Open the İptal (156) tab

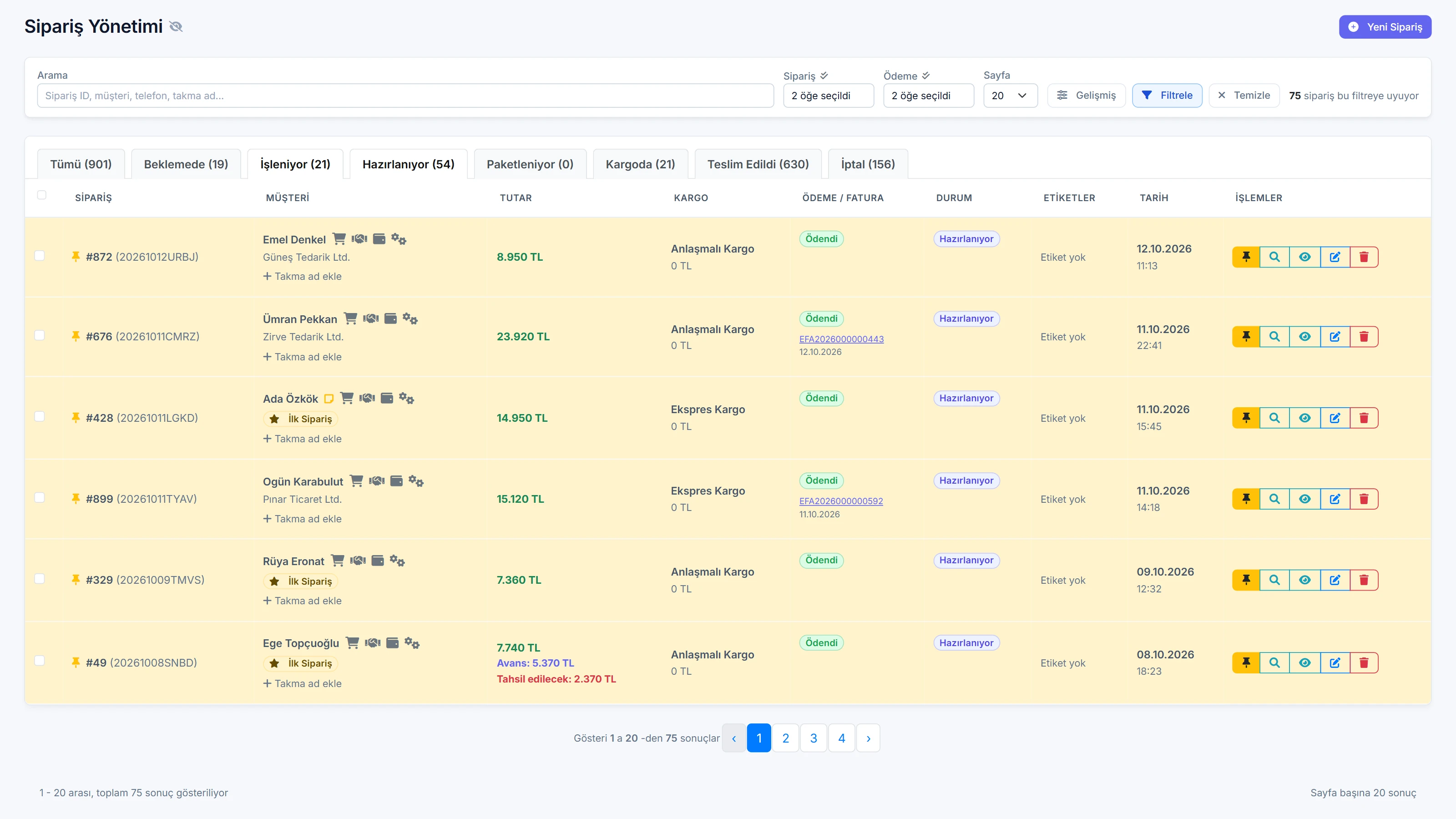[x=868, y=164]
